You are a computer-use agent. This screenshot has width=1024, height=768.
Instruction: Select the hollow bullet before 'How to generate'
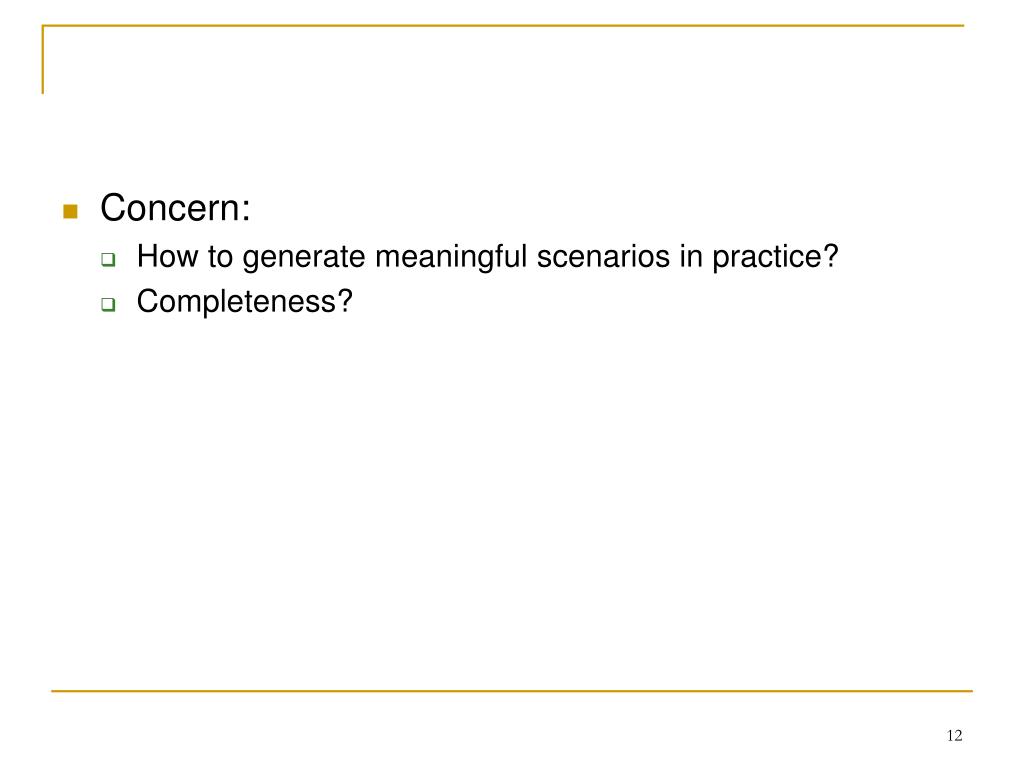(x=108, y=259)
